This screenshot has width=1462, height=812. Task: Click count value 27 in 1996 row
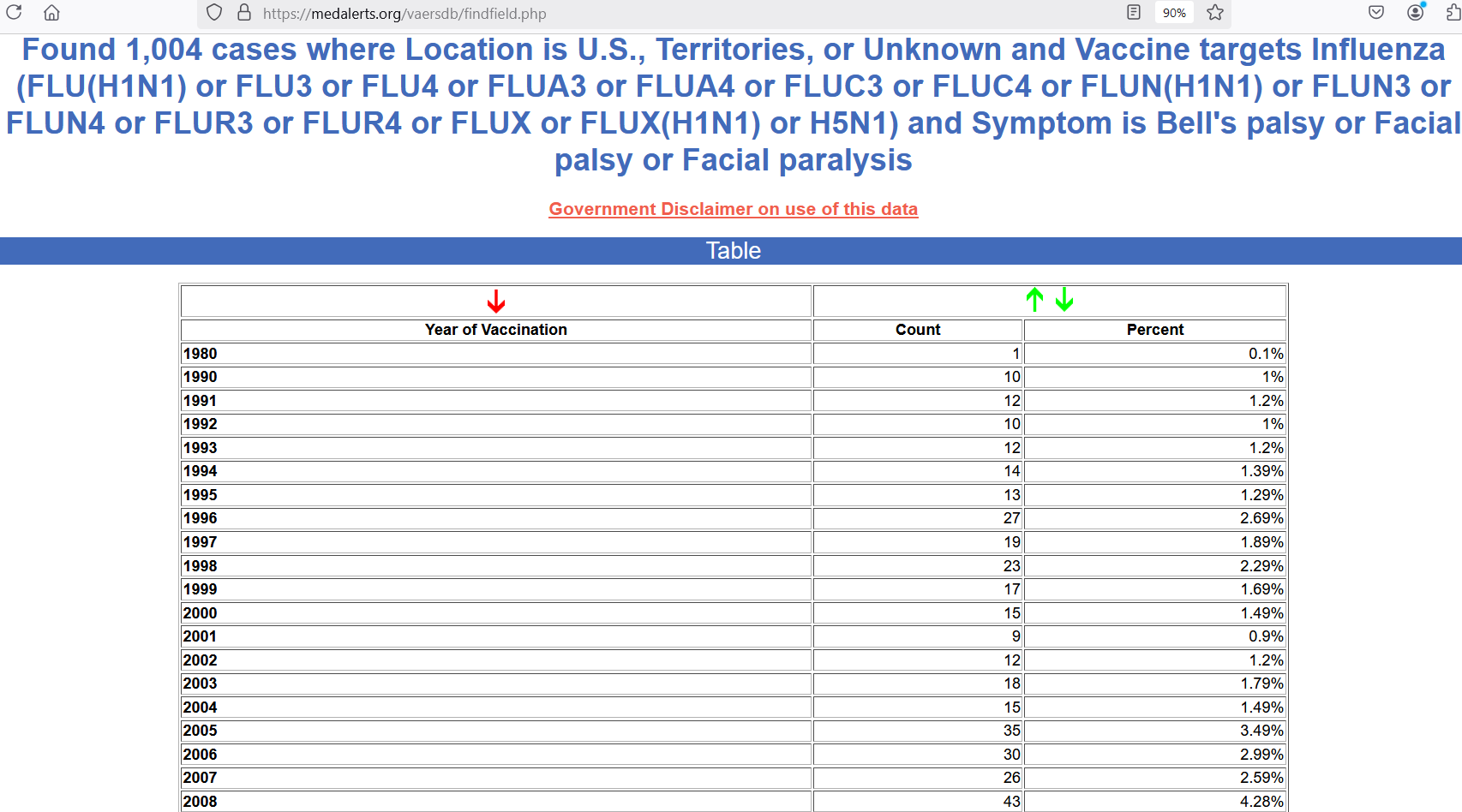[x=1012, y=518]
